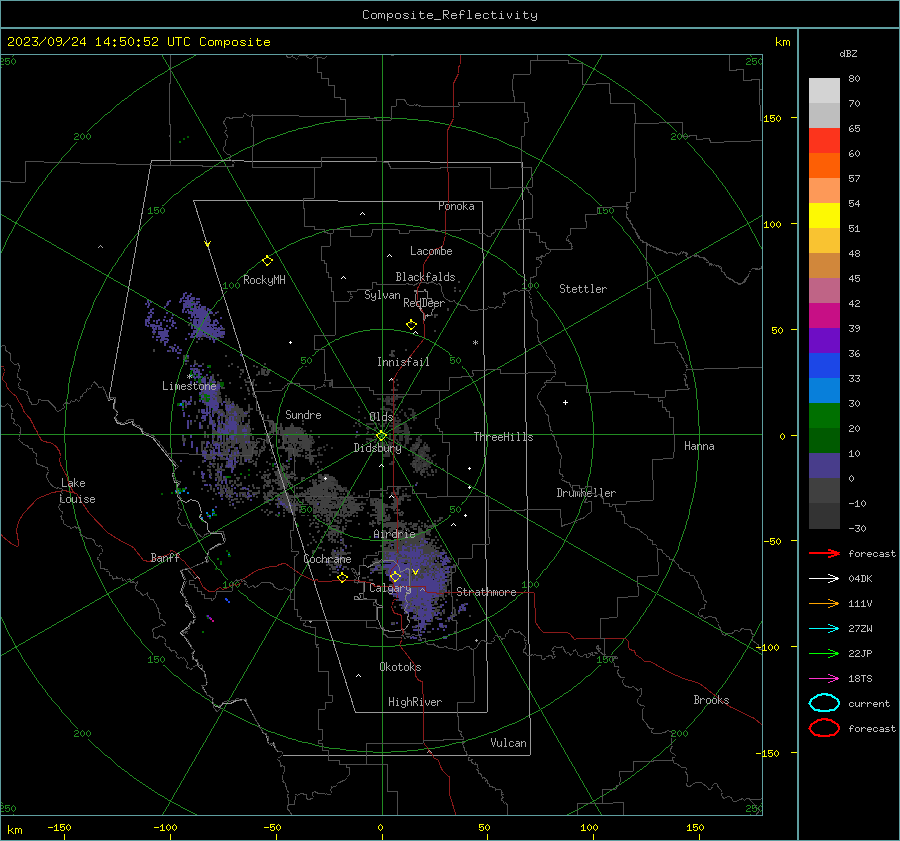The width and height of the screenshot is (900, 841).
Task: Select the light gray 70-80 dBZ swatch
Action: click(x=824, y=91)
